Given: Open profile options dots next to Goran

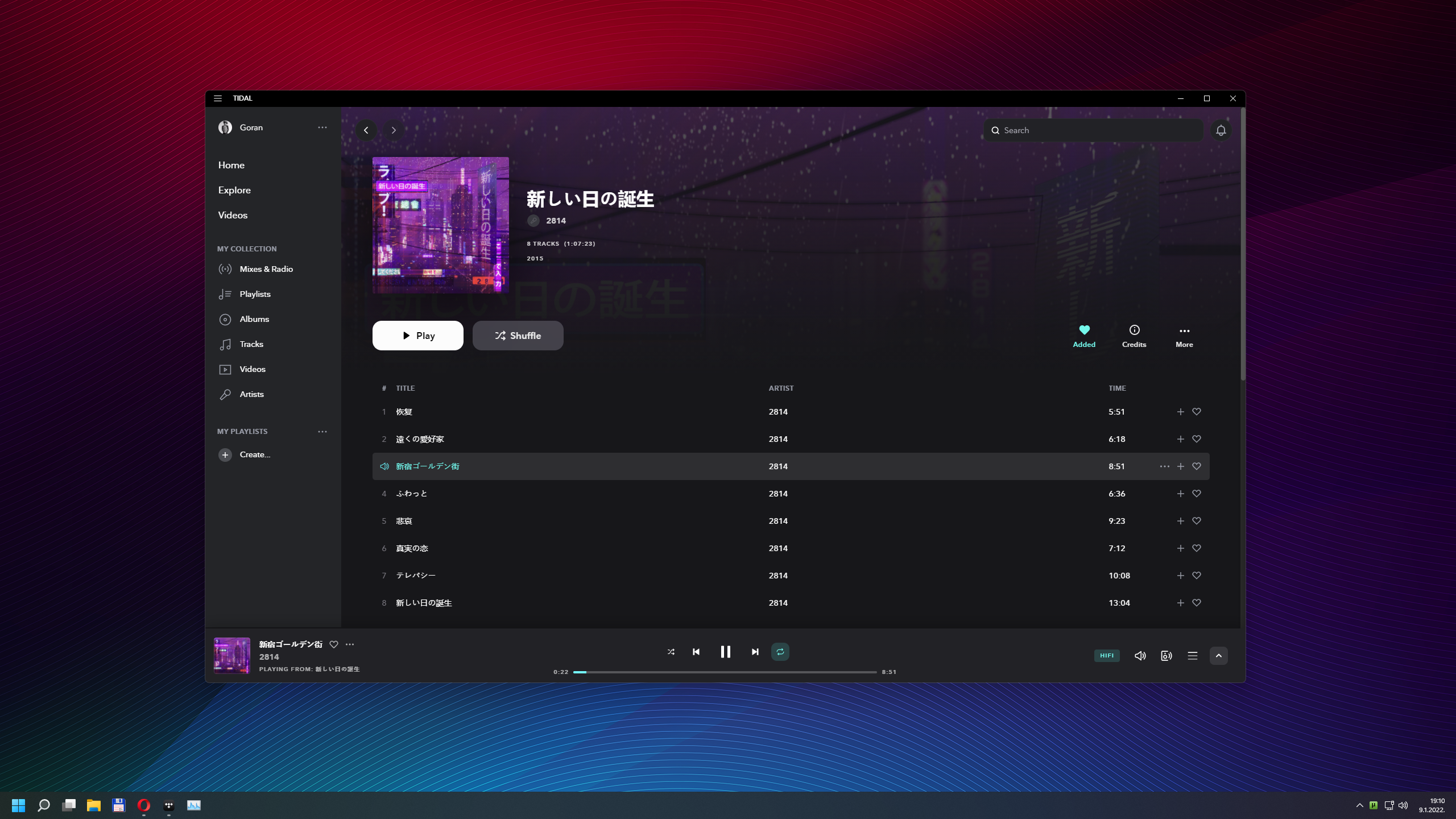Looking at the screenshot, I should [x=322, y=127].
